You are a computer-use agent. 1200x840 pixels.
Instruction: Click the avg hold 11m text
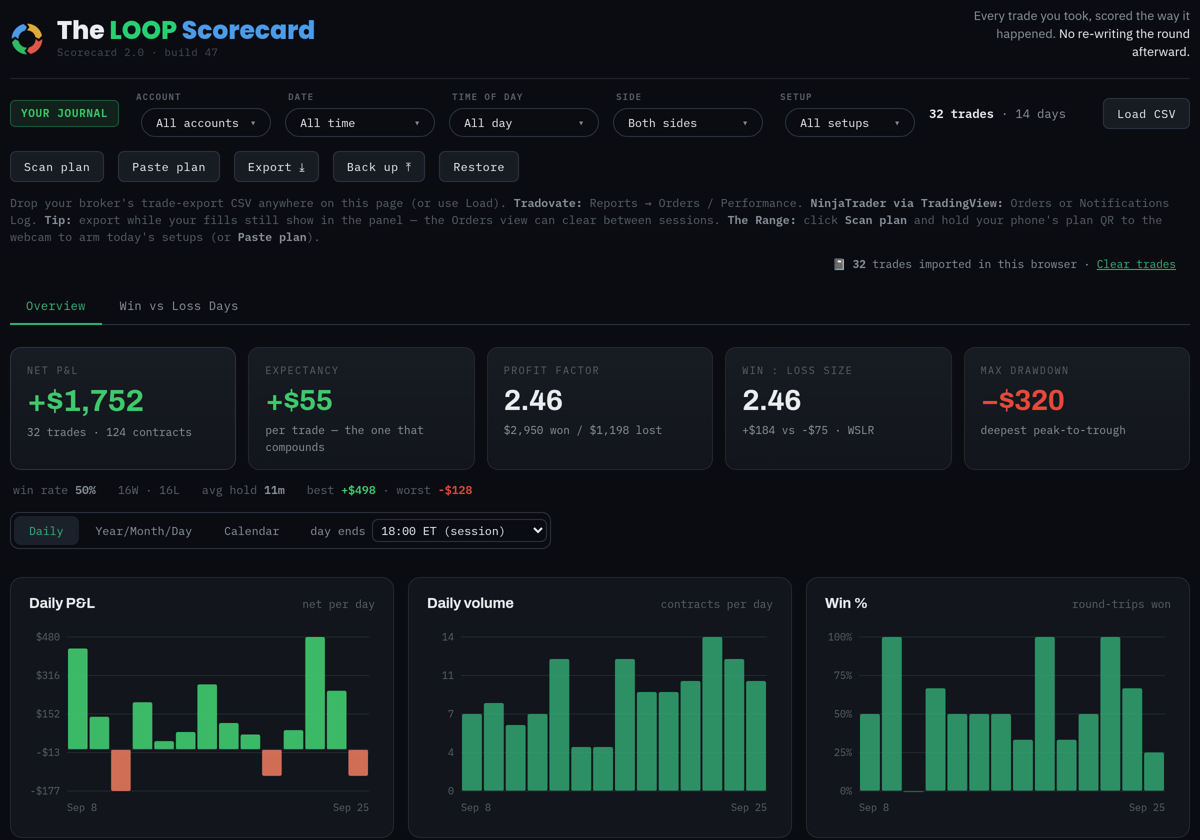[x=243, y=490]
